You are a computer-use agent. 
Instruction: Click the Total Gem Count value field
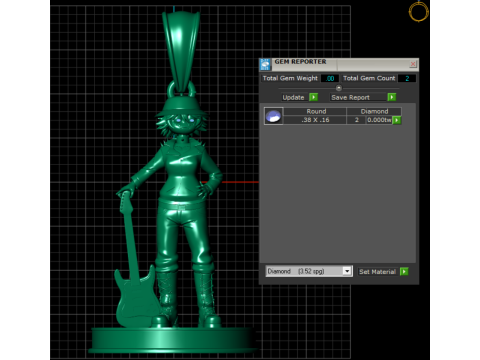pyautogui.click(x=407, y=78)
